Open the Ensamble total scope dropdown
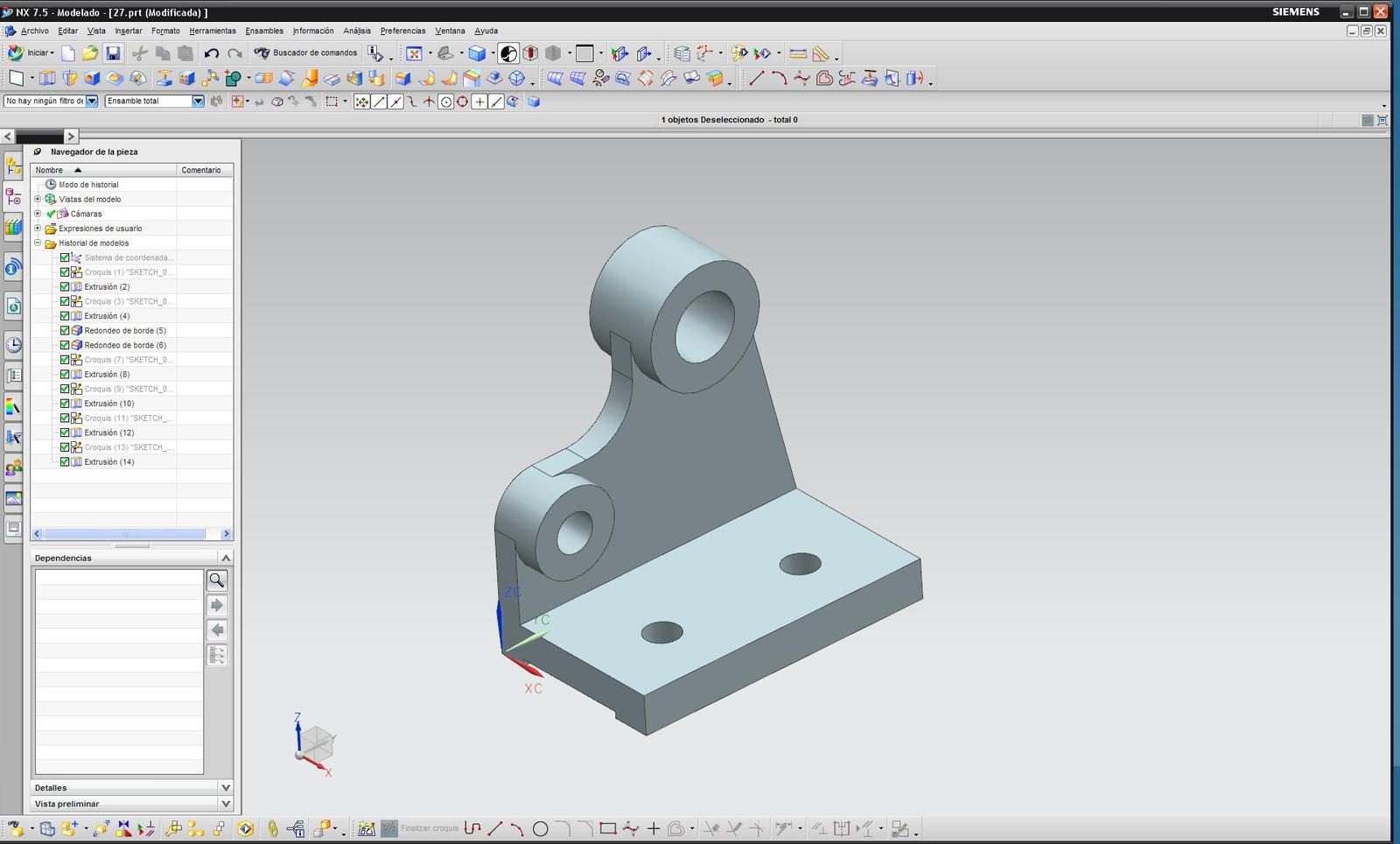 tap(198, 102)
